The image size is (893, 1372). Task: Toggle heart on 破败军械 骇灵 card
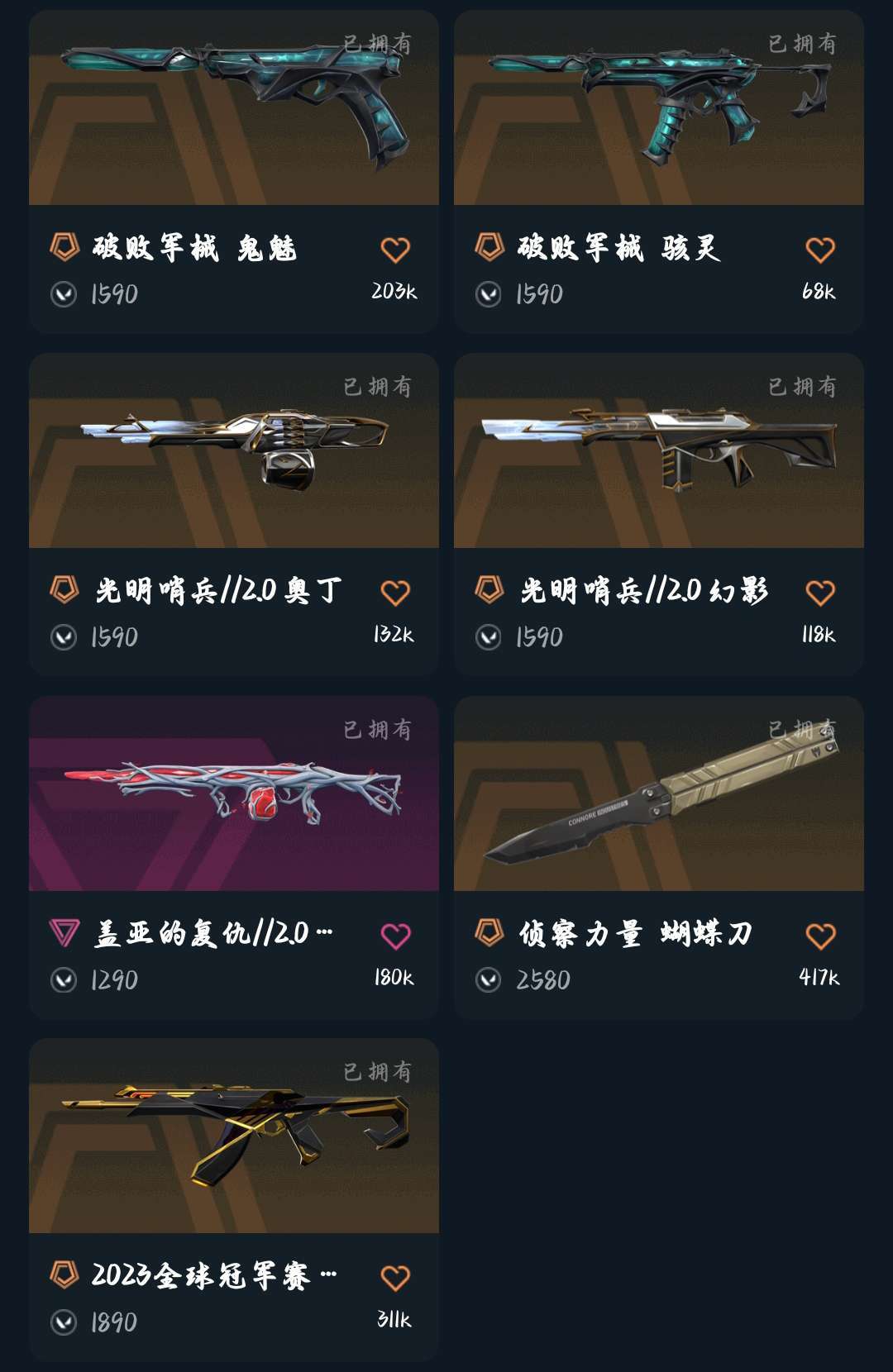[820, 250]
